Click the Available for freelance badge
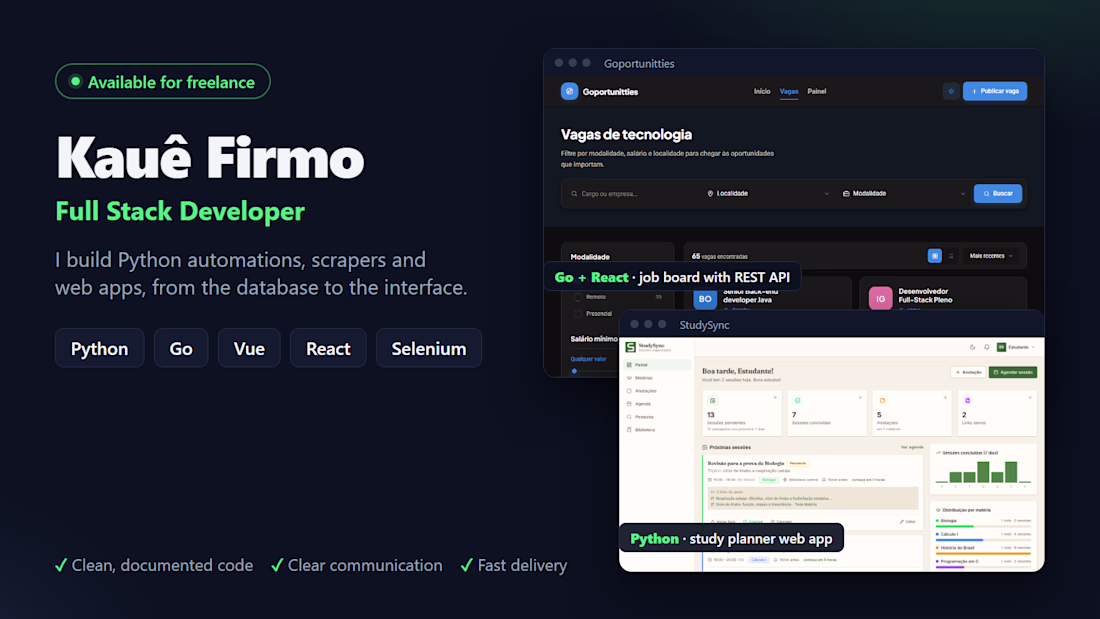This screenshot has height=619, width=1100. tap(163, 81)
